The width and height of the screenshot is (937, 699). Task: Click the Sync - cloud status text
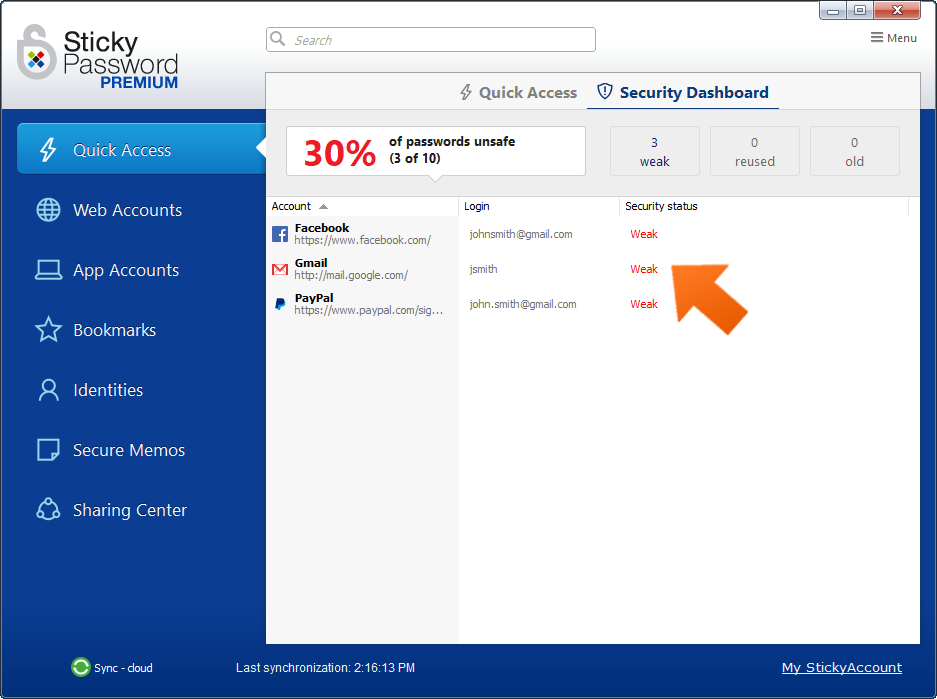123,668
